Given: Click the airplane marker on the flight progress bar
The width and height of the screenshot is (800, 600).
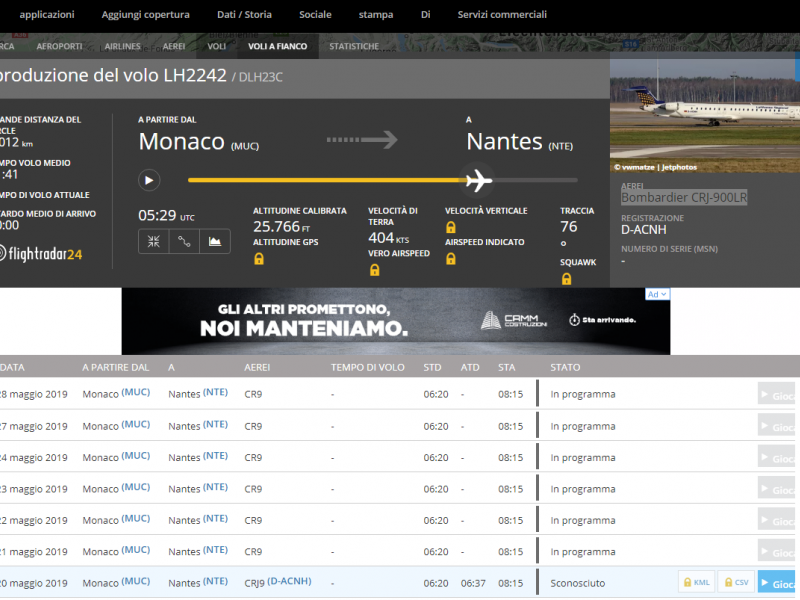Looking at the screenshot, I should 479,180.
